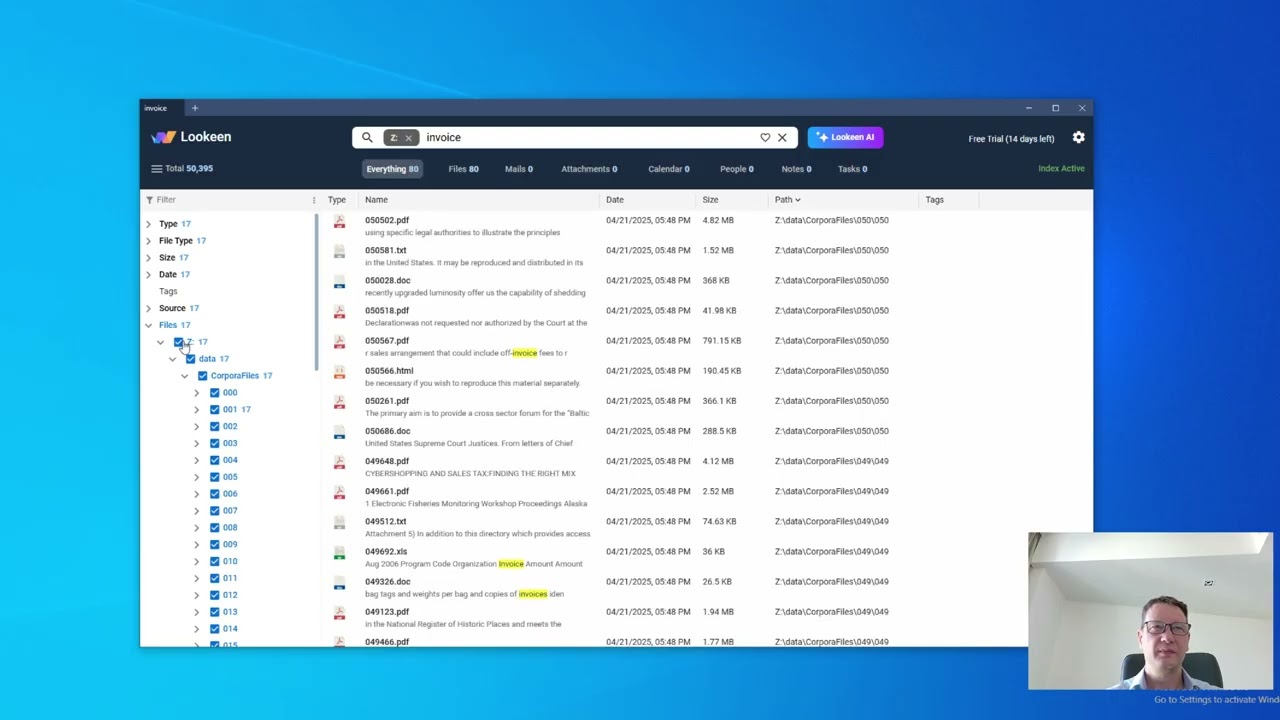Click Word icon of 050028.doc

(339, 282)
